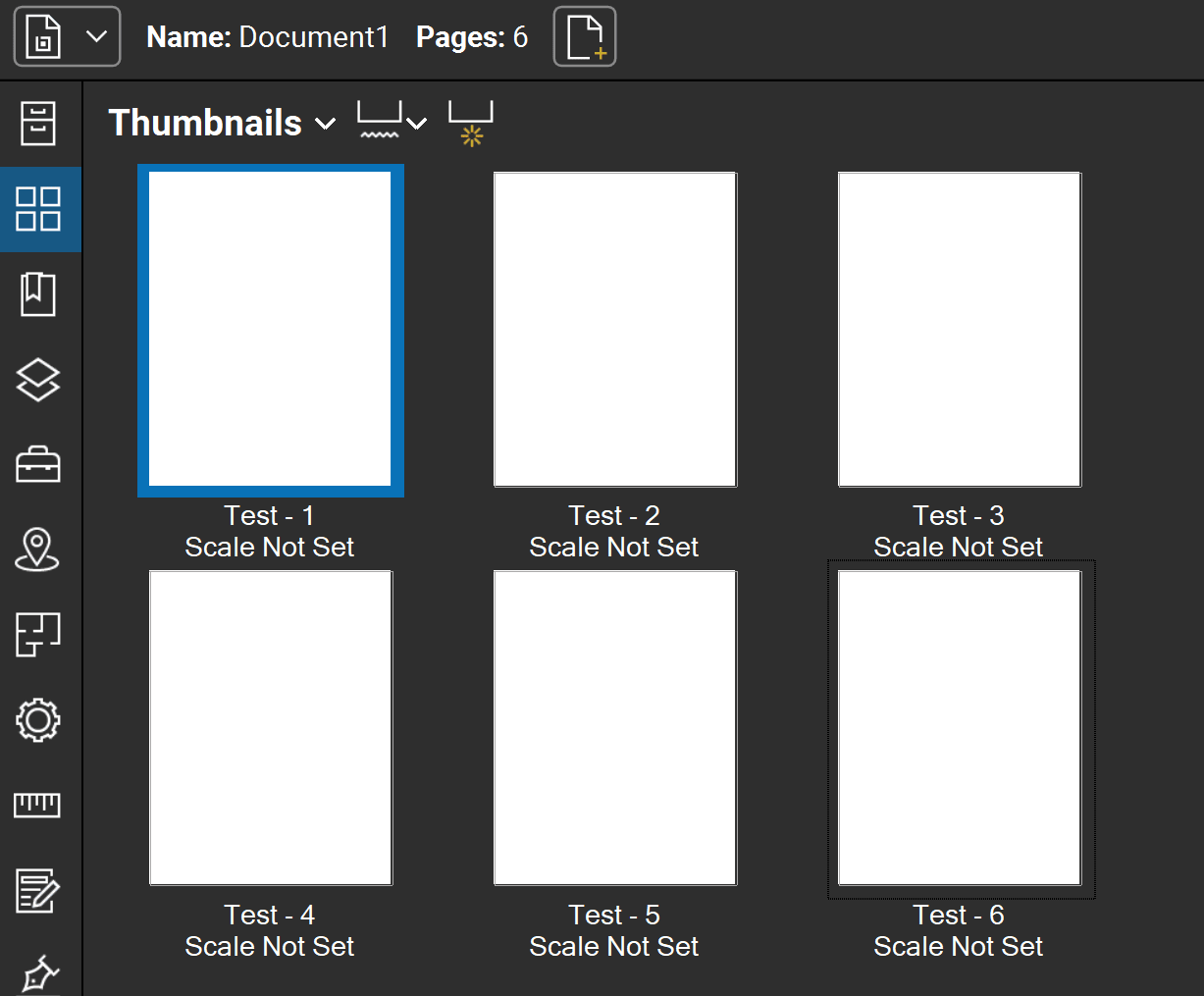This screenshot has width=1204, height=996.
Task: Open the Places location panel
Action: coord(38,550)
